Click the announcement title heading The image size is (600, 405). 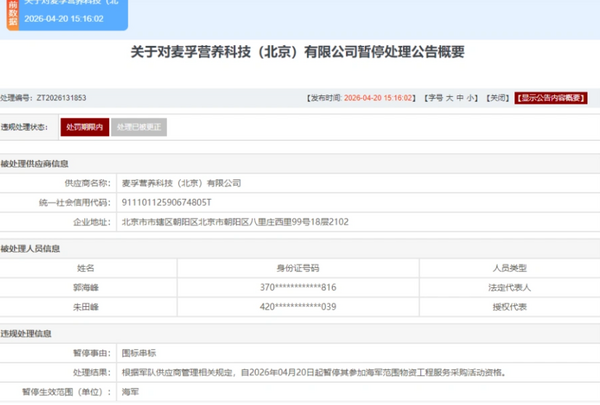(x=299, y=51)
